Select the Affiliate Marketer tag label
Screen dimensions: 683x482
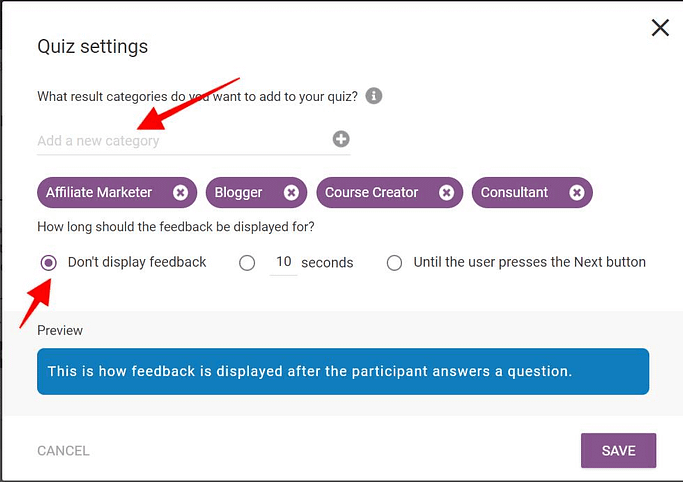(x=99, y=192)
